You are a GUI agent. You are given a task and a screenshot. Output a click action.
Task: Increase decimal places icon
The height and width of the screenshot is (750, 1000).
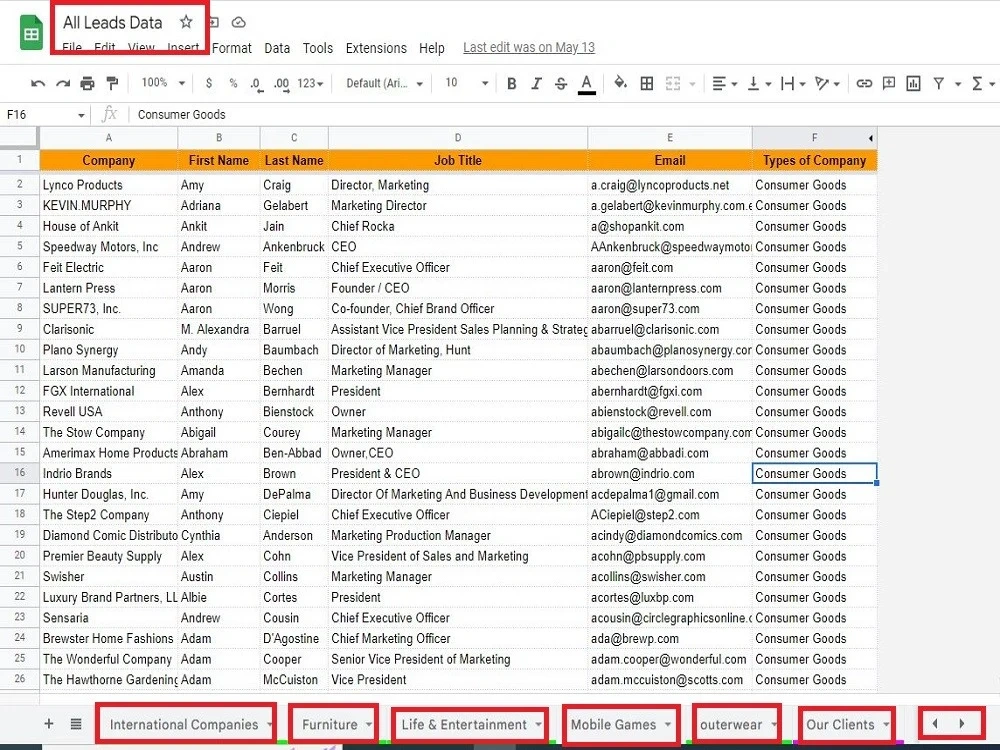(x=281, y=84)
